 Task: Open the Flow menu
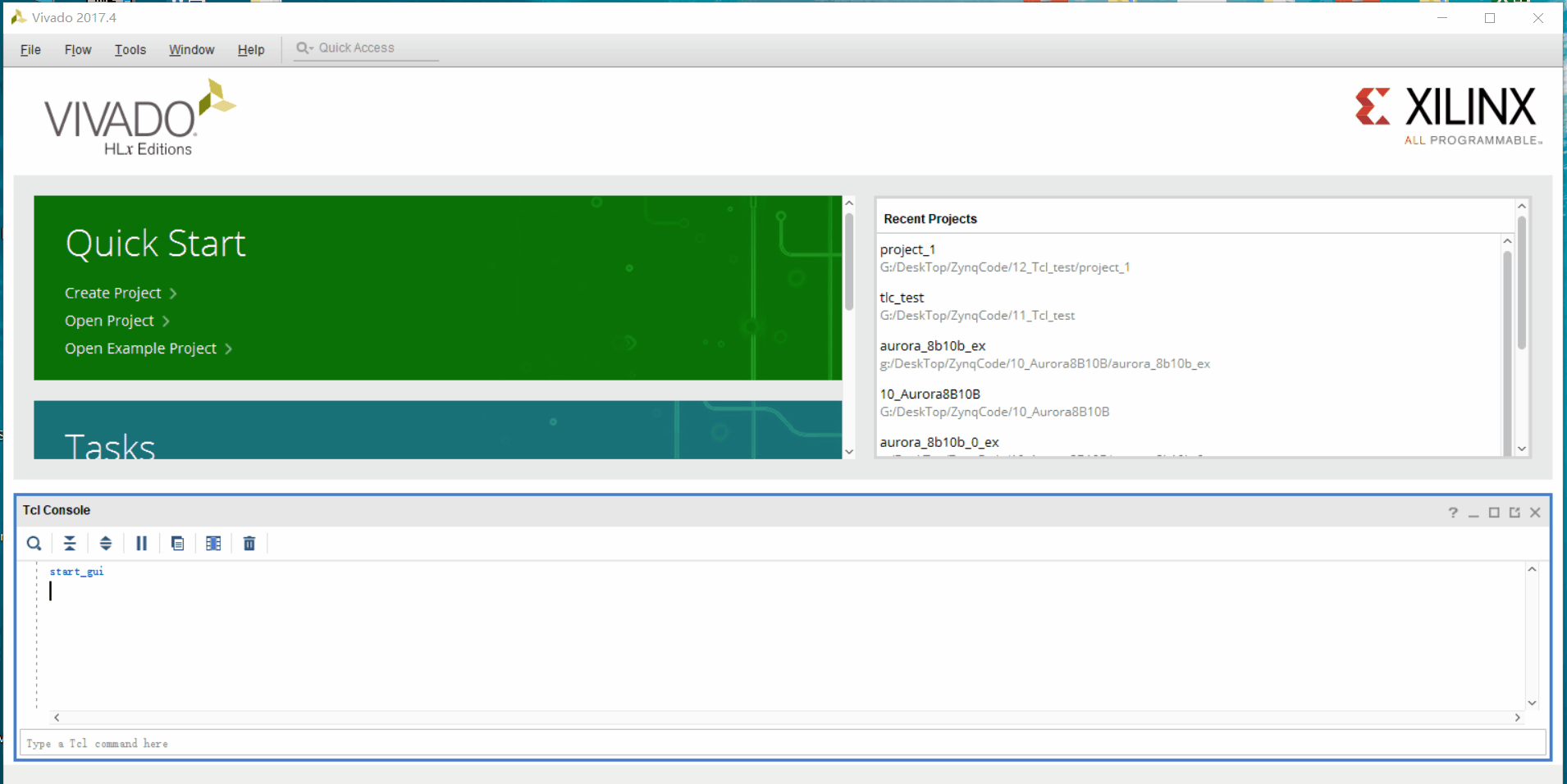coord(78,50)
